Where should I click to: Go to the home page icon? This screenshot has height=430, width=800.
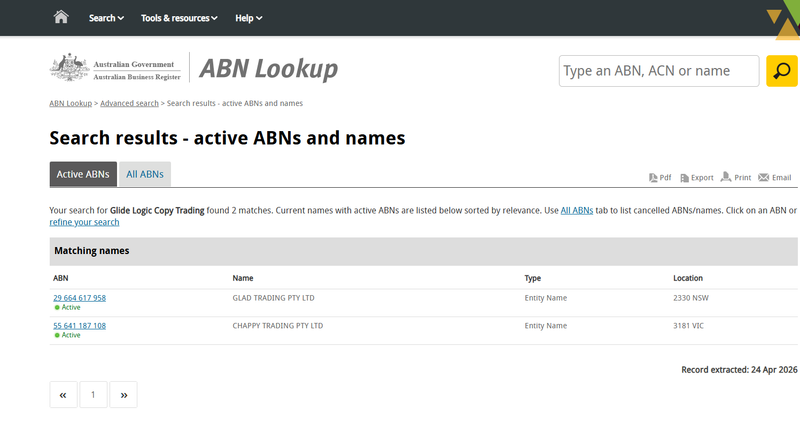[x=61, y=17]
